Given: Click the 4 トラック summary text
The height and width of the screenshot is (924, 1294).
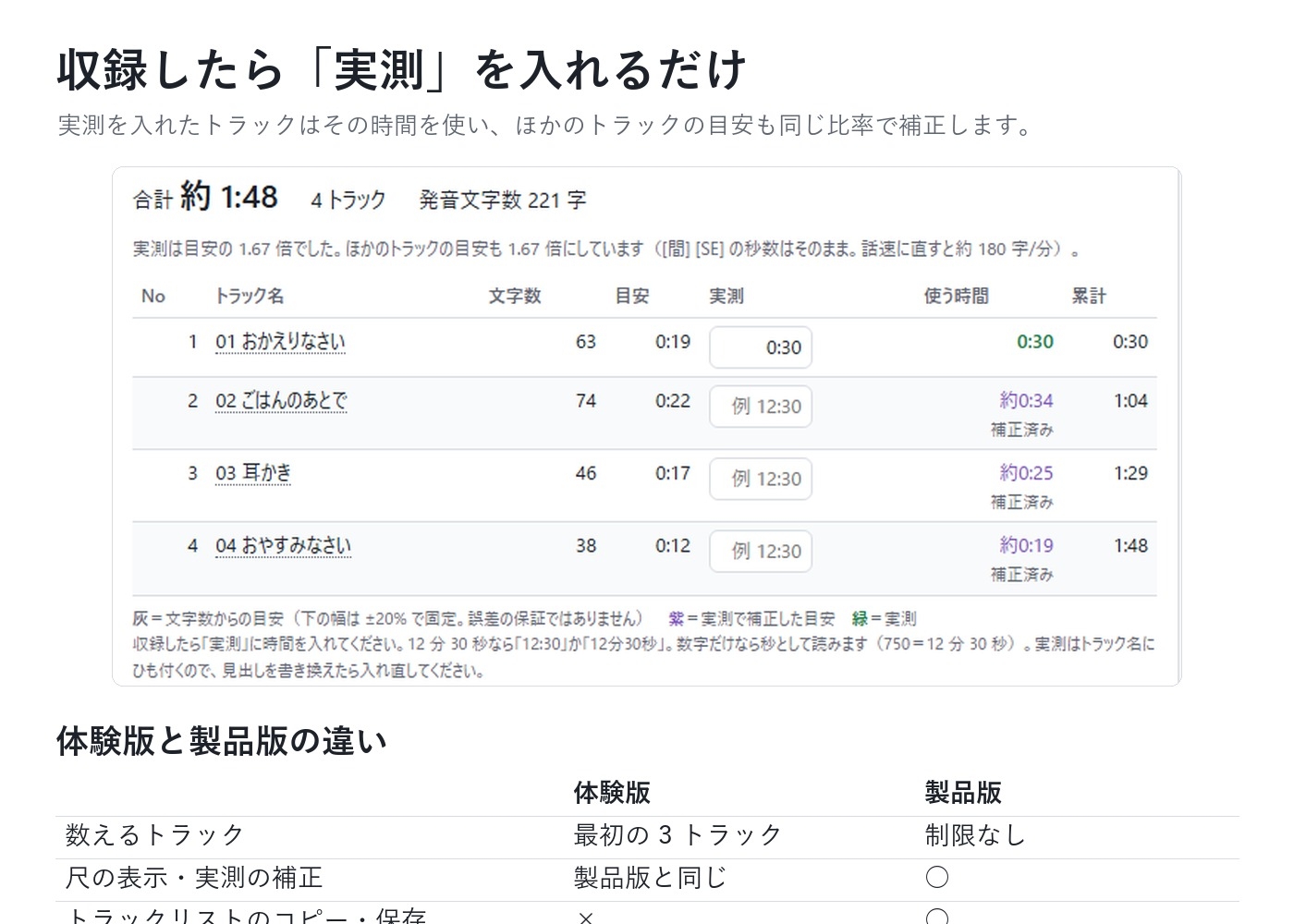Looking at the screenshot, I should click(x=348, y=200).
